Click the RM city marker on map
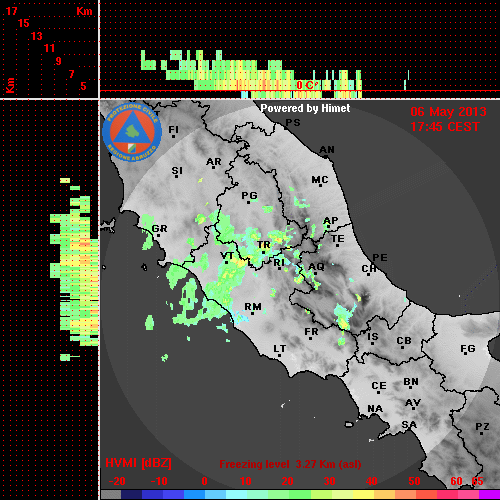The height and width of the screenshot is (500, 500). pyautogui.click(x=253, y=313)
